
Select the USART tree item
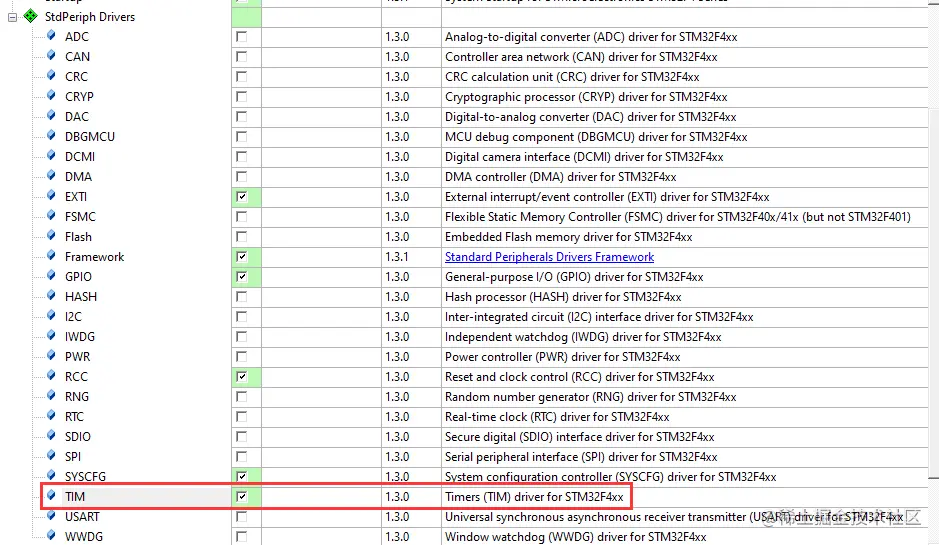(83, 516)
